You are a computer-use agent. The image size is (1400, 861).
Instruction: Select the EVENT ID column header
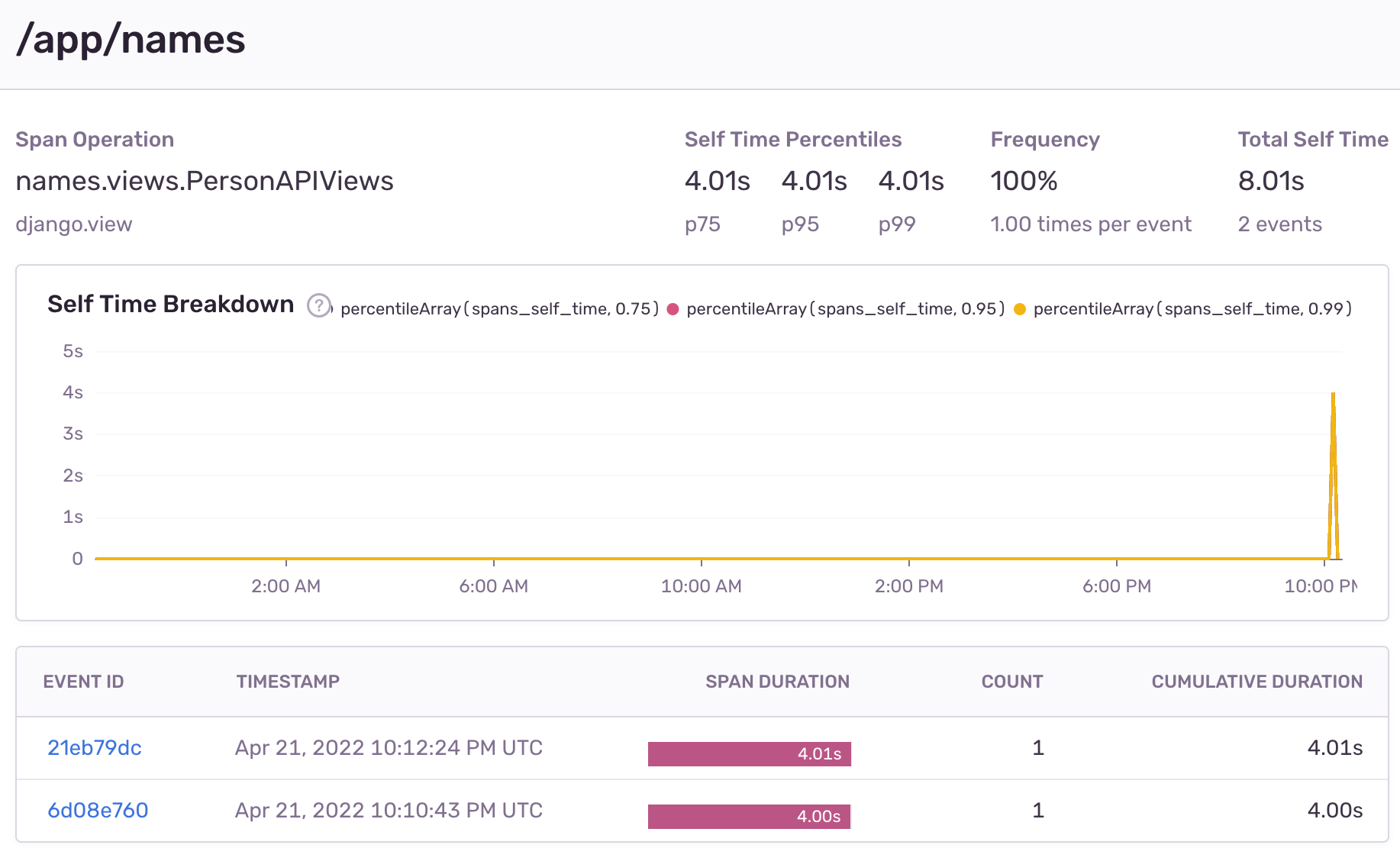(83, 682)
